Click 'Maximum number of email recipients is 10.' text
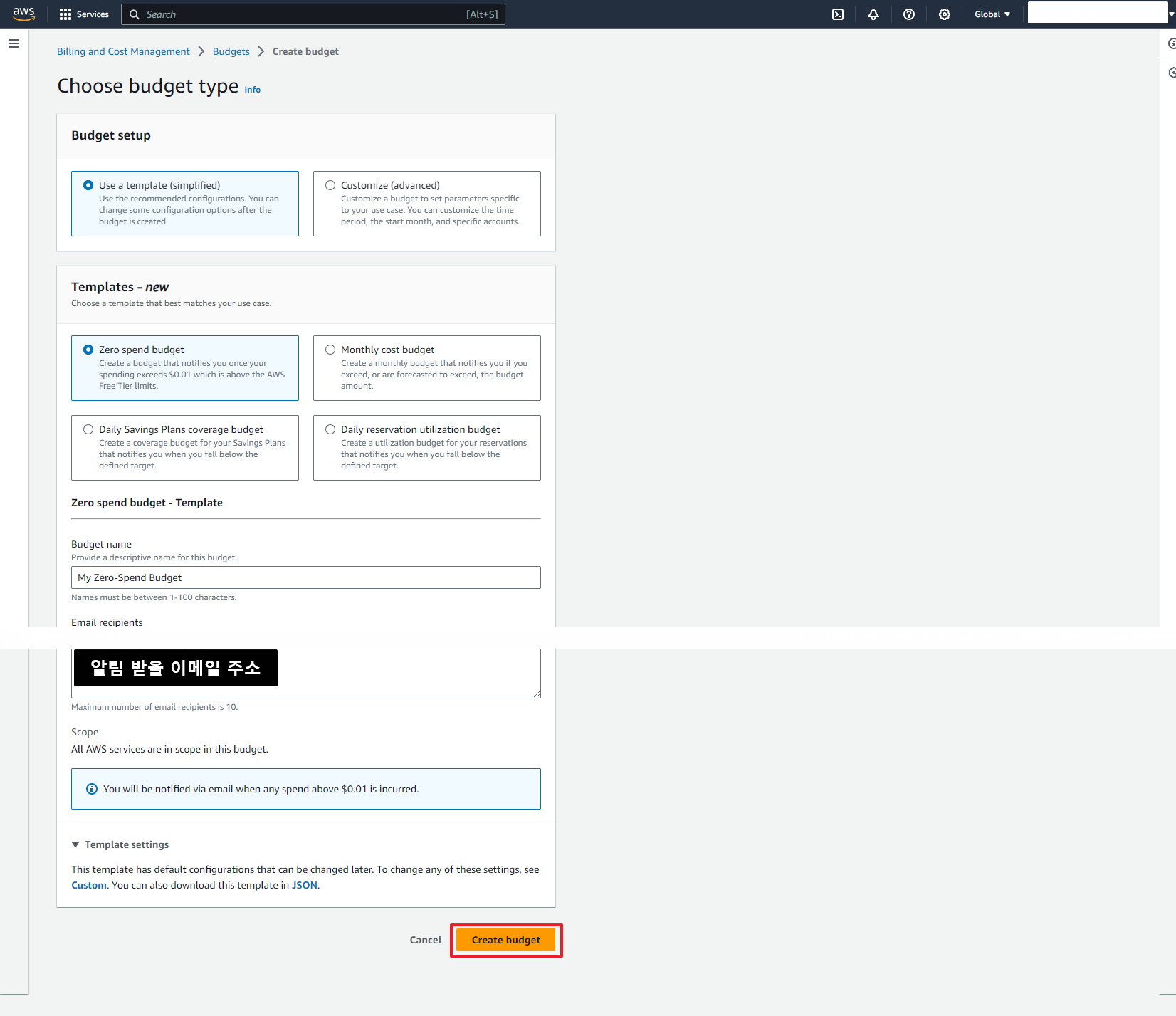Image resolution: width=1176 pixels, height=1016 pixels. (x=154, y=707)
